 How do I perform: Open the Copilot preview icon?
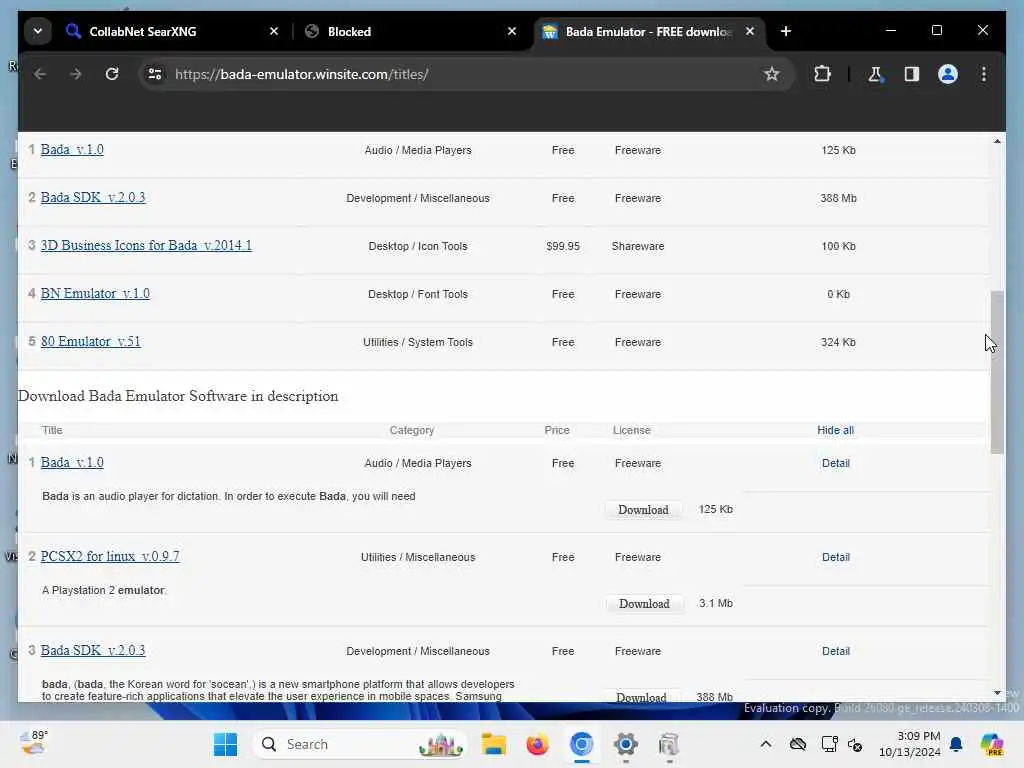[x=992, y=744]
